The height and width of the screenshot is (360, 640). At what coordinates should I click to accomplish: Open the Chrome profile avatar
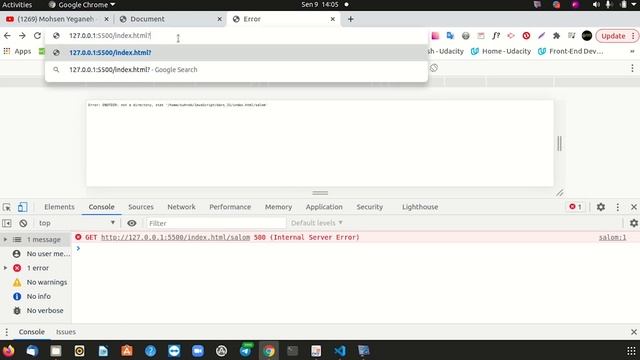pyautogui.click(x=587, y=36)
